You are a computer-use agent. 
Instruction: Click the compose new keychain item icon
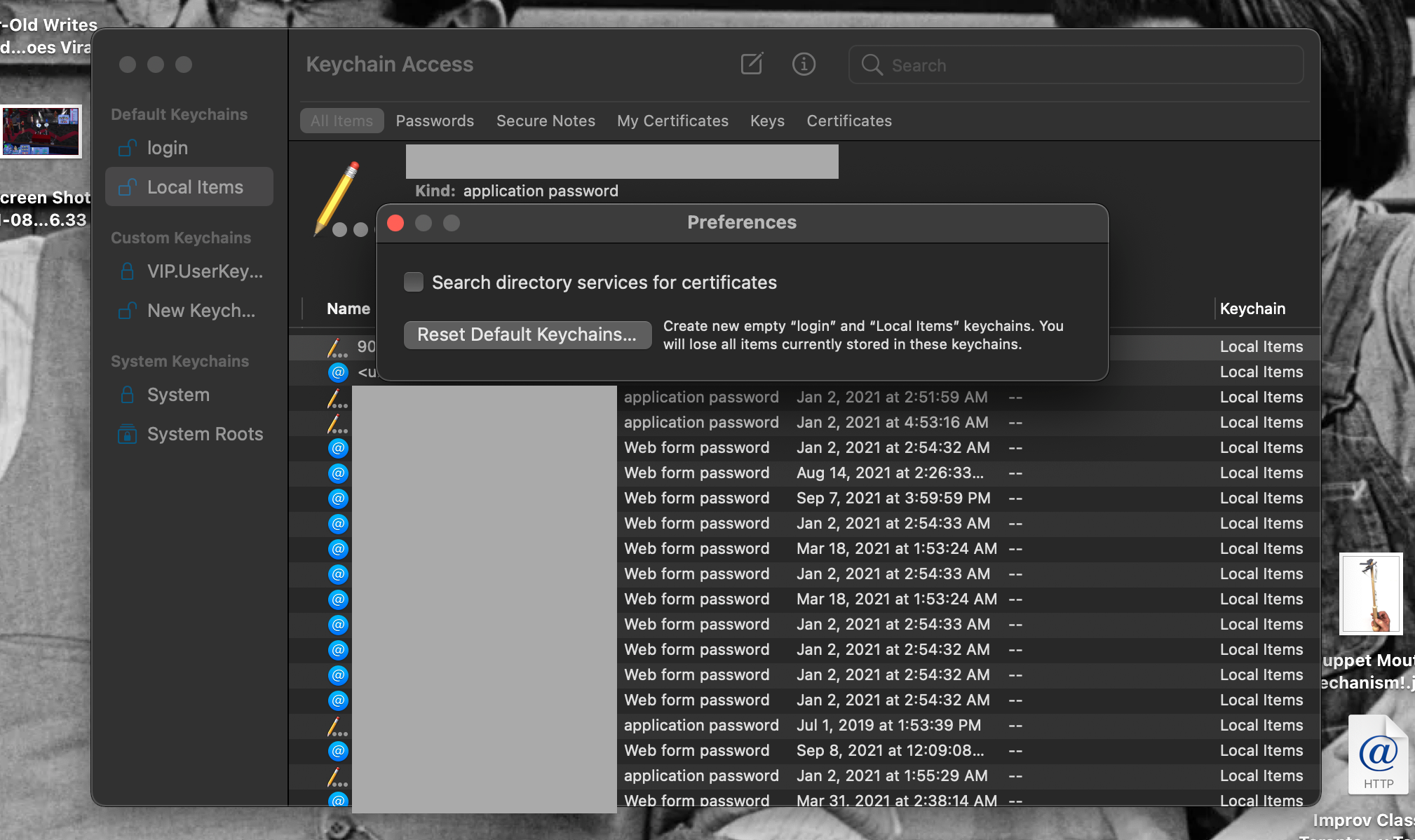tap(752, 64)
